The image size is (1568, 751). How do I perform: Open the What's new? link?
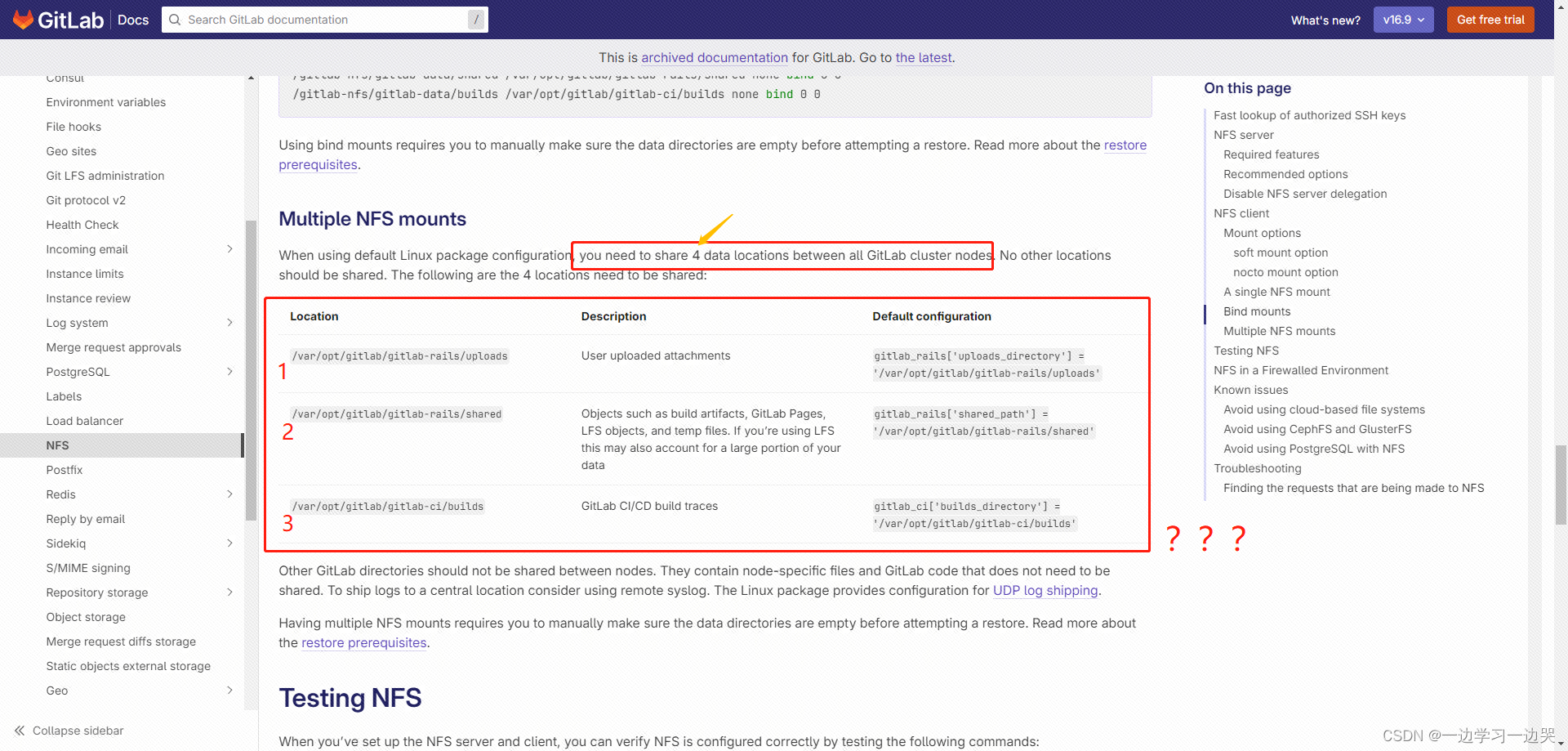coord(1325,20)
